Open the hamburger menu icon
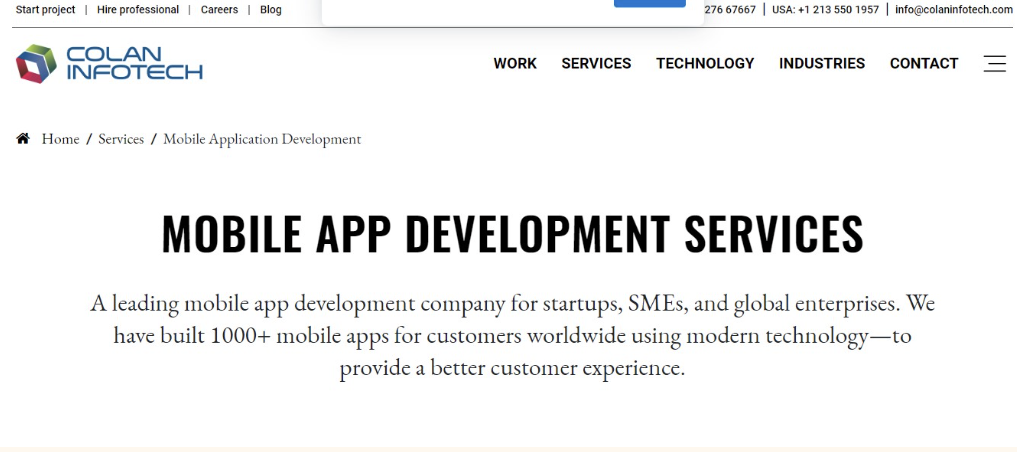The image size is (1017, 452). (994, 63)
